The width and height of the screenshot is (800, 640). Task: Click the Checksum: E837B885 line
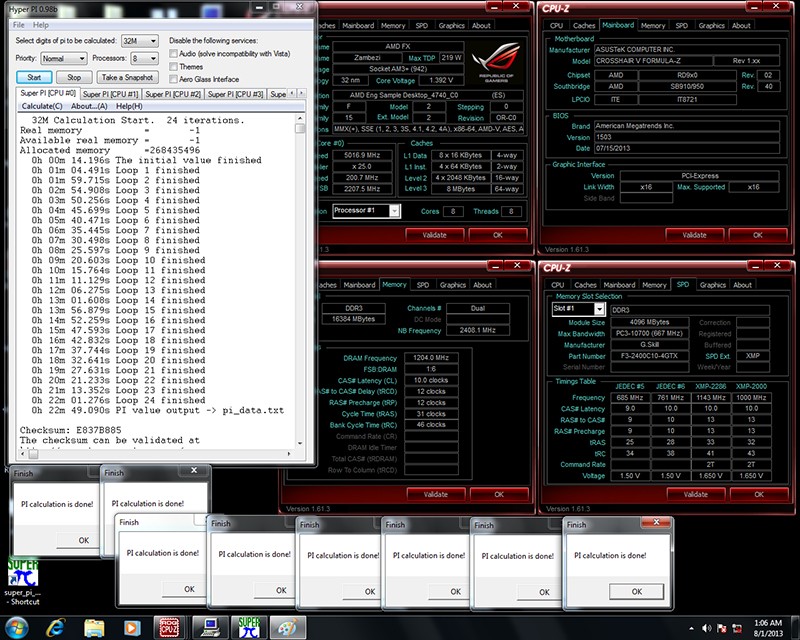pos(70,430)
